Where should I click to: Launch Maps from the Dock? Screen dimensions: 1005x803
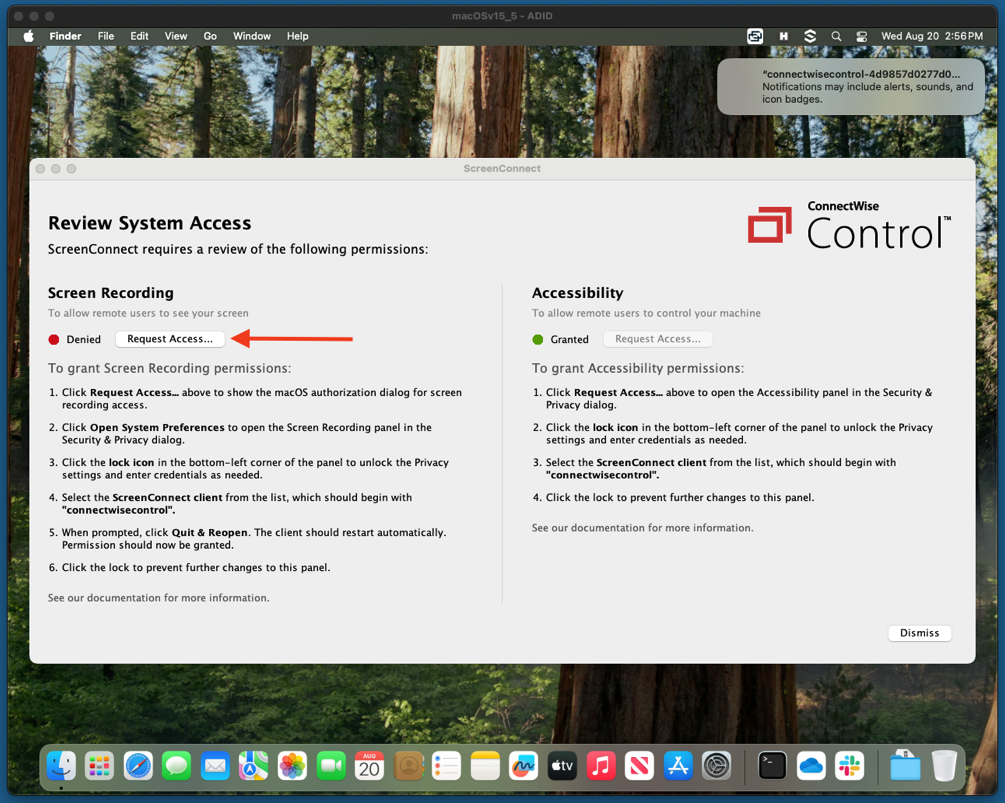pyautogui.click(x=254, y=766)
